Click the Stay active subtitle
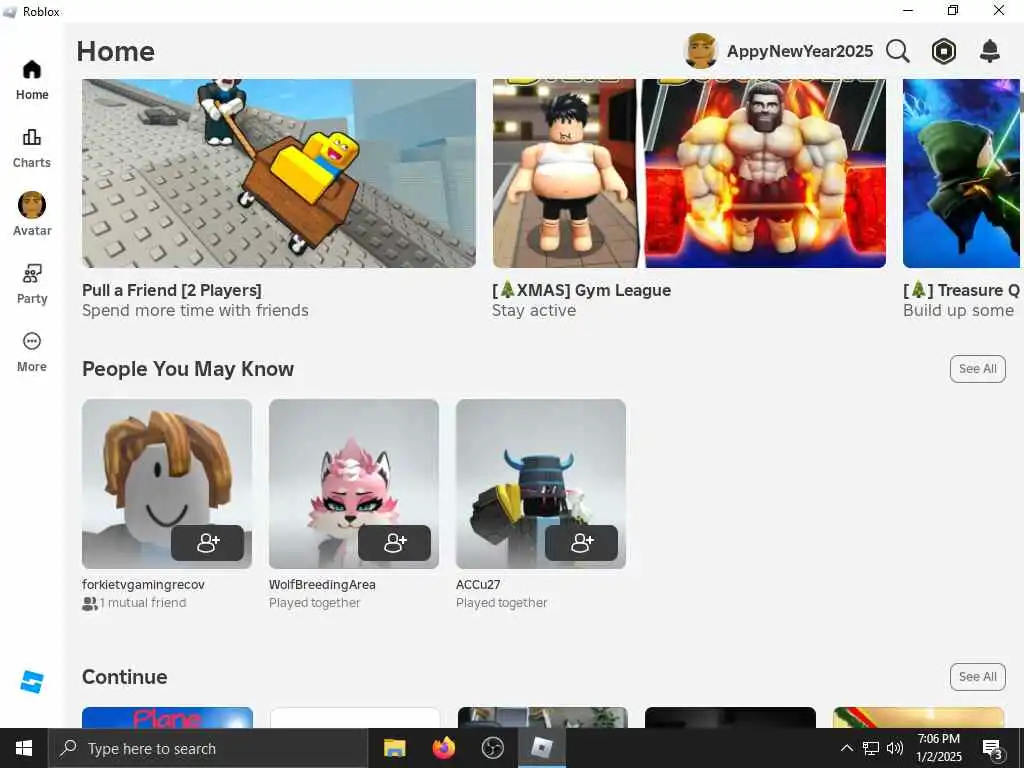This screenshot has height=768, width=1024. (534, 310)
